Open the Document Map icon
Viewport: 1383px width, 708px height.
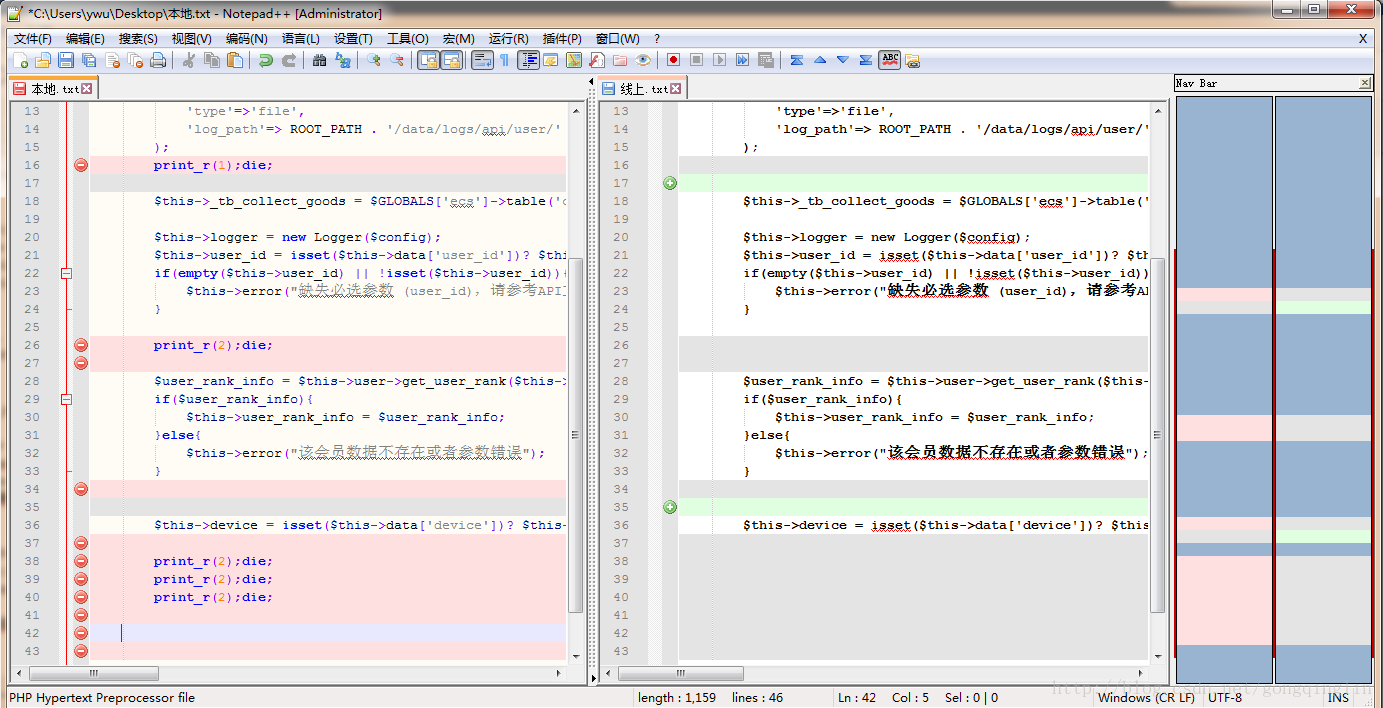574,60
